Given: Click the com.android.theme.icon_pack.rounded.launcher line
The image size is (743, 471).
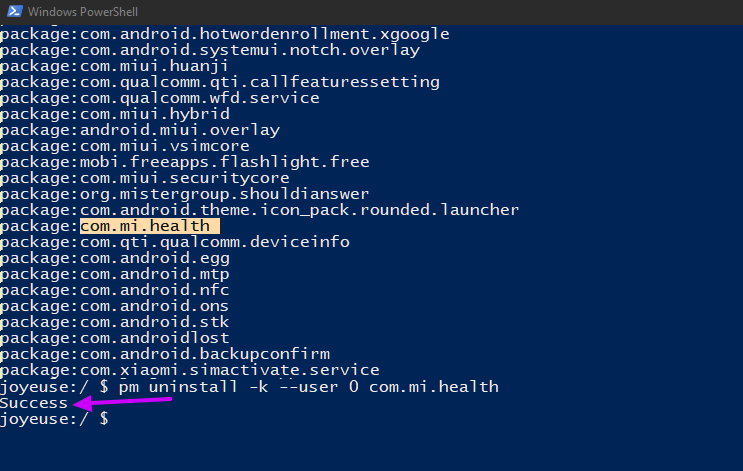Looking at the screenshot, I should [260, 210].
